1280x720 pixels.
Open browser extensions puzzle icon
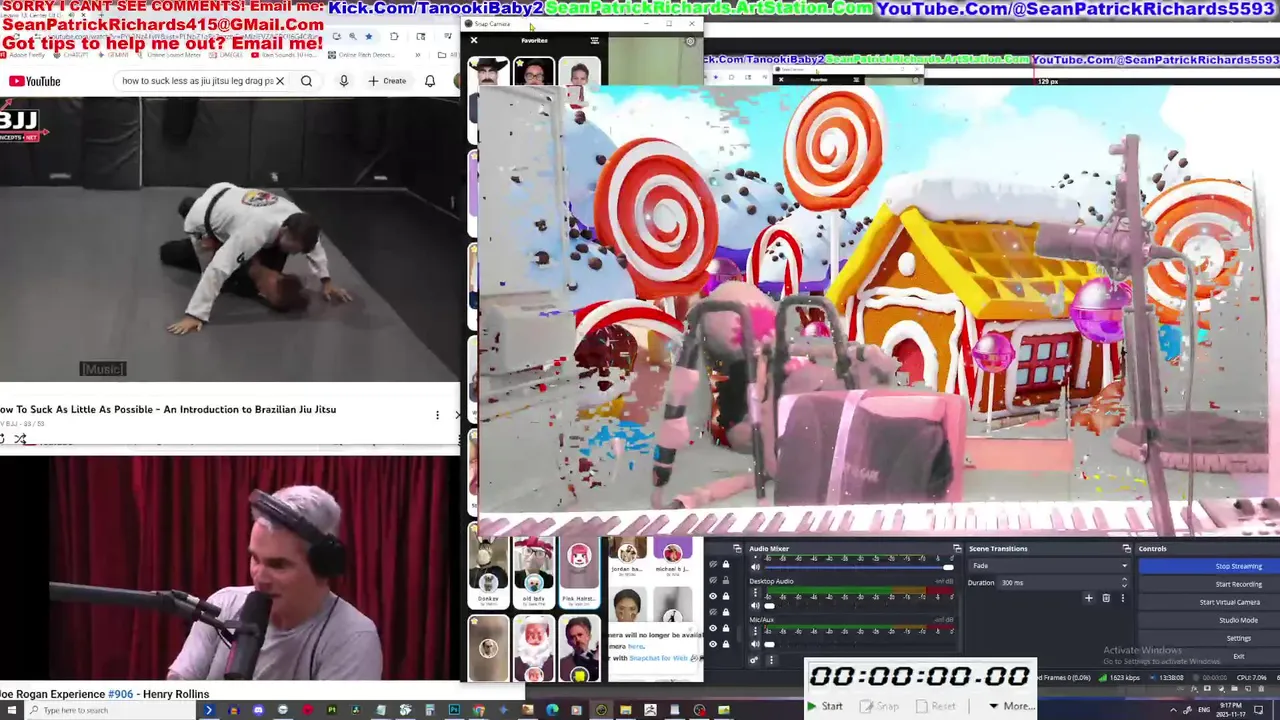click(394, 36)
